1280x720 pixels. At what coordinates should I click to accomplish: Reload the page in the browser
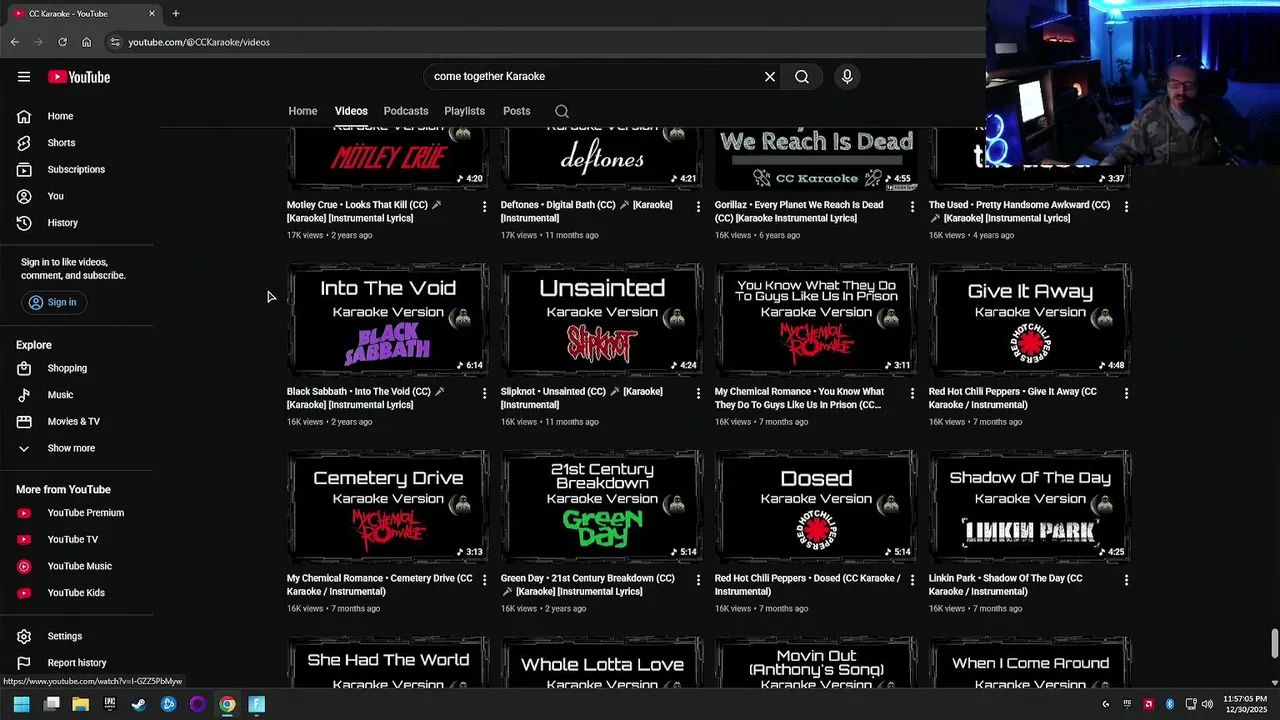(x=62, y=42)
